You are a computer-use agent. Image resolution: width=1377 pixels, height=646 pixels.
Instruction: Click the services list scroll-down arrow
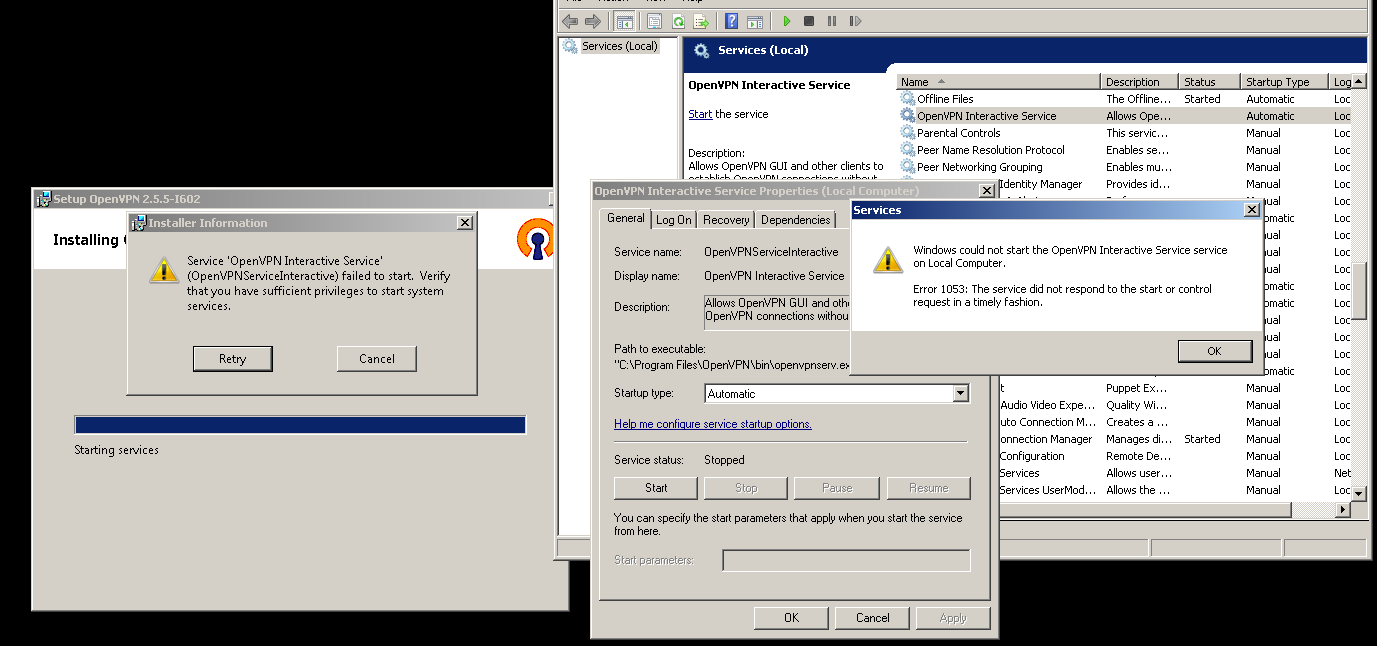tap(1358, 493)
